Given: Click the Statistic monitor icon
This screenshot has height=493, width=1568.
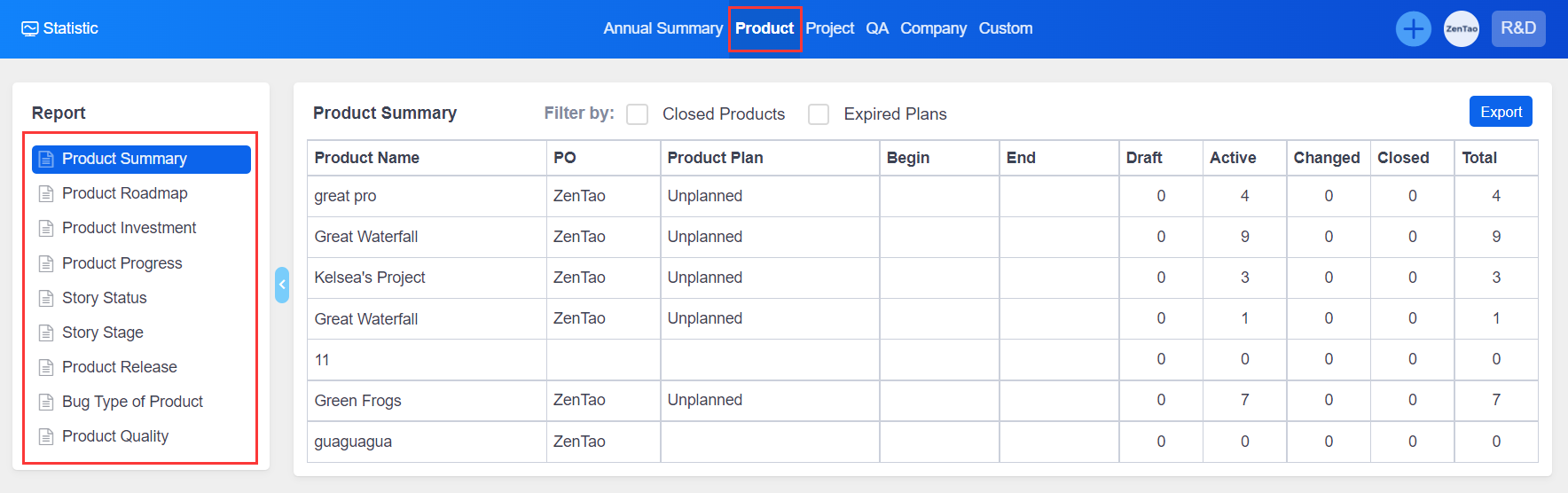Looking at the screenshot, I should [30, 28].
